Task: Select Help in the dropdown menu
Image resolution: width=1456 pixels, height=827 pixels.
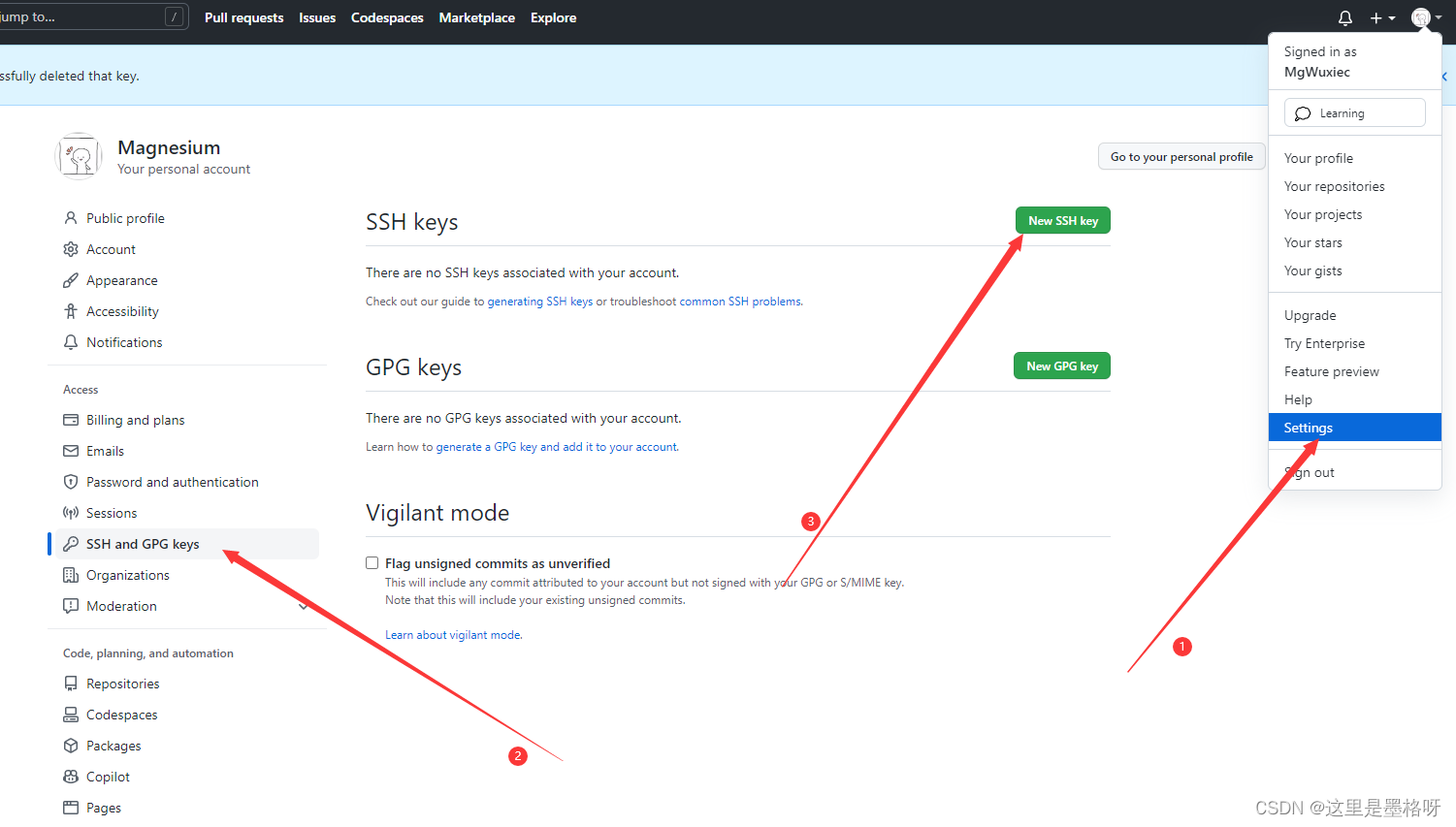Action: [1355, 399]
